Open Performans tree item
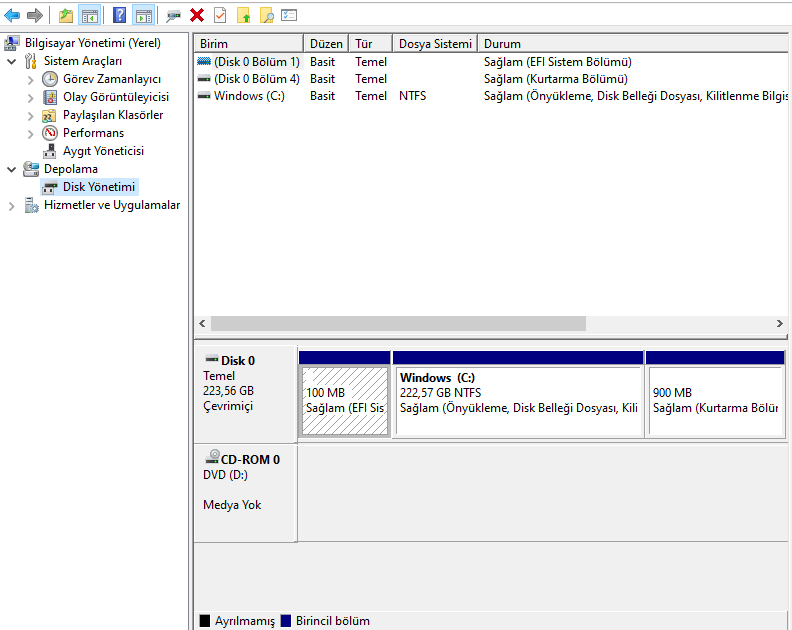792x630 pixels. (93, 133)
